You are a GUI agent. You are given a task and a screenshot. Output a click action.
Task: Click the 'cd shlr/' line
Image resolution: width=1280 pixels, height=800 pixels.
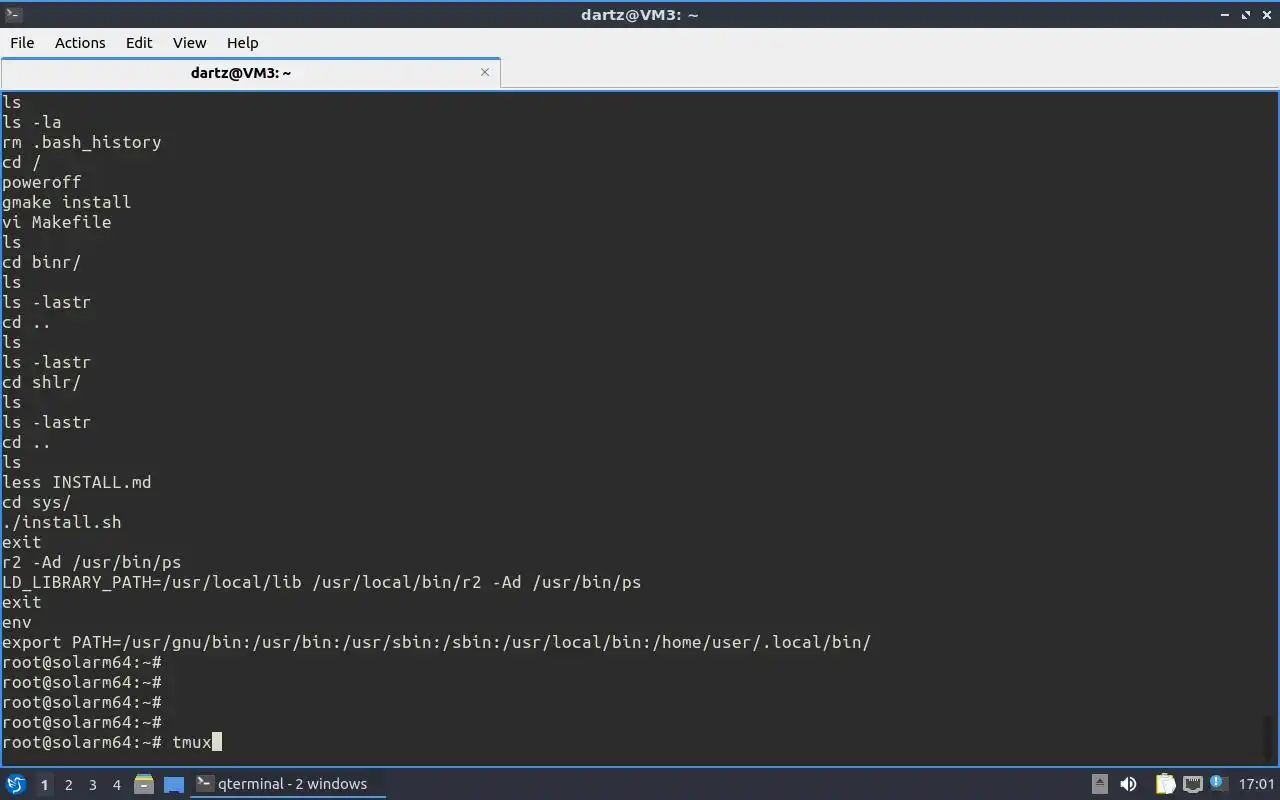[x=41, y=382]
